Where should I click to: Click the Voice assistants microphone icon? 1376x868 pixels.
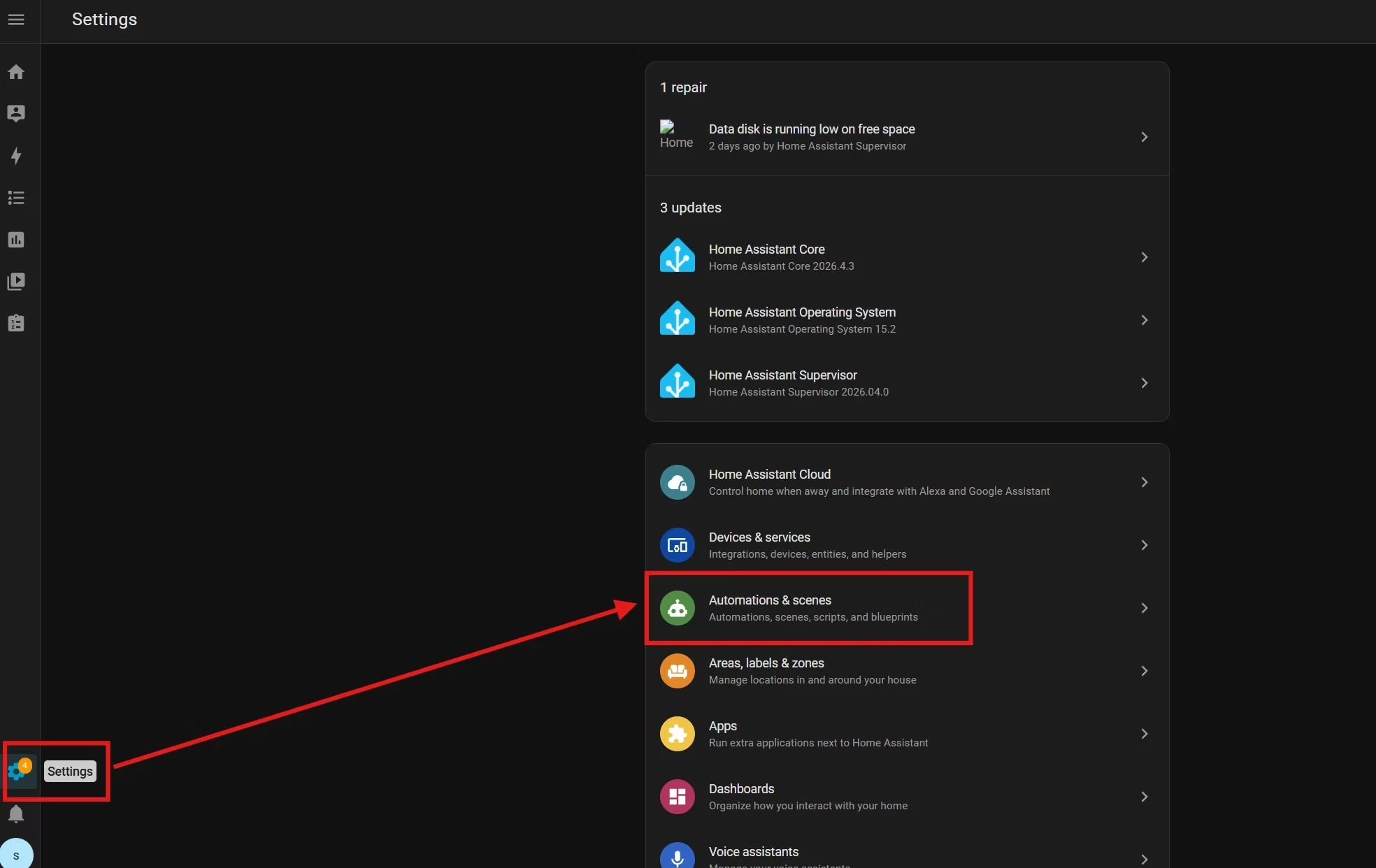pyautogui.click(x=677, y=857)
